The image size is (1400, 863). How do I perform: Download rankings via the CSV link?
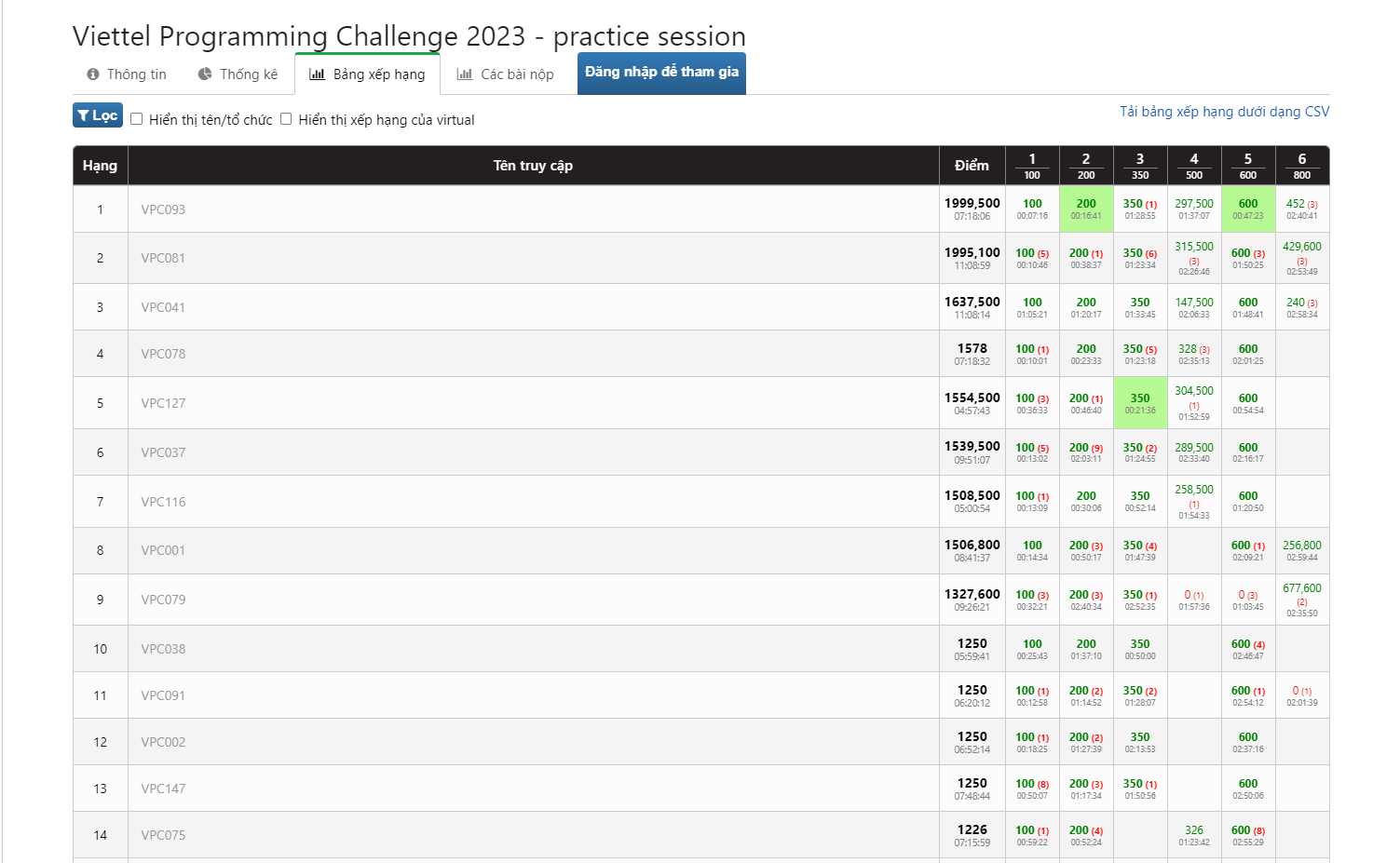click(1224, 112)
